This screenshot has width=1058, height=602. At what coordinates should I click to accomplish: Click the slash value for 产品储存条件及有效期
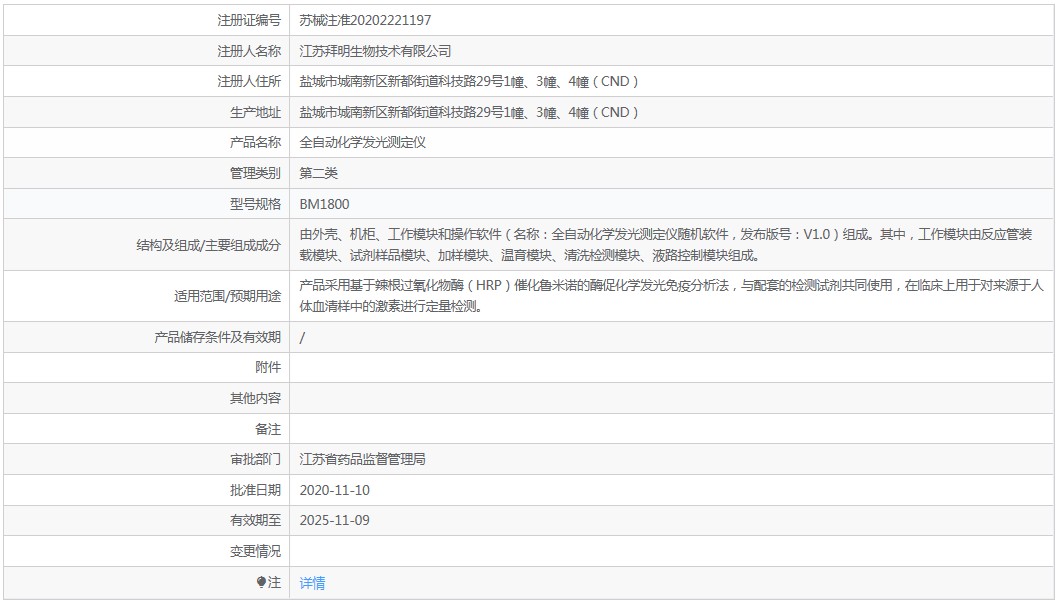tap(302, 337)
